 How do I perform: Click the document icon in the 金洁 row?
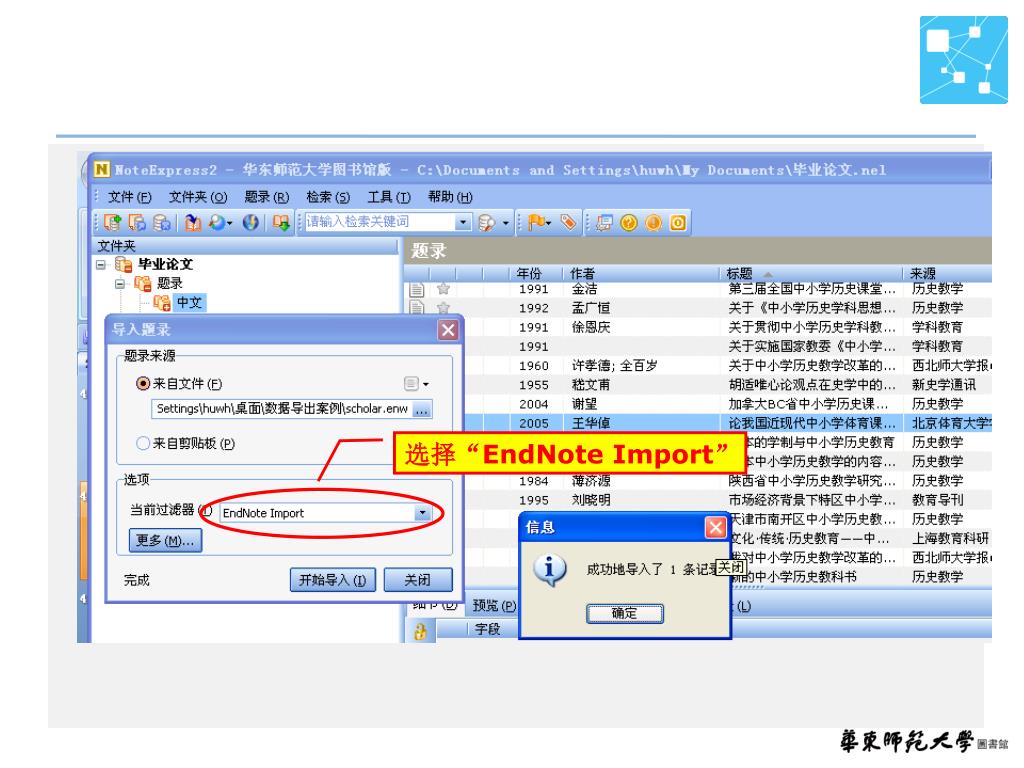[417, 289]
